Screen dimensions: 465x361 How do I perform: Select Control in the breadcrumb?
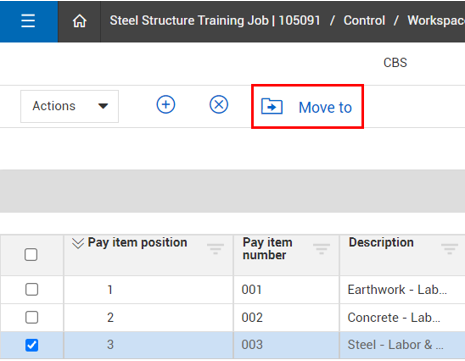[364, 21]
